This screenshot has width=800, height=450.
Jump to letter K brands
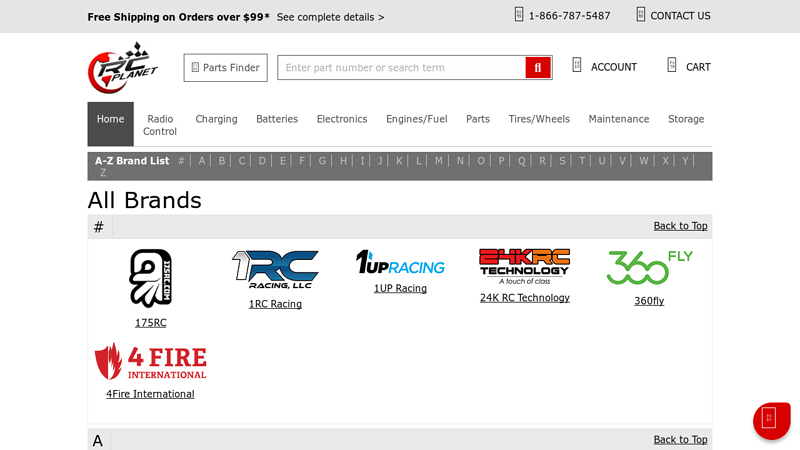(399, 161)
